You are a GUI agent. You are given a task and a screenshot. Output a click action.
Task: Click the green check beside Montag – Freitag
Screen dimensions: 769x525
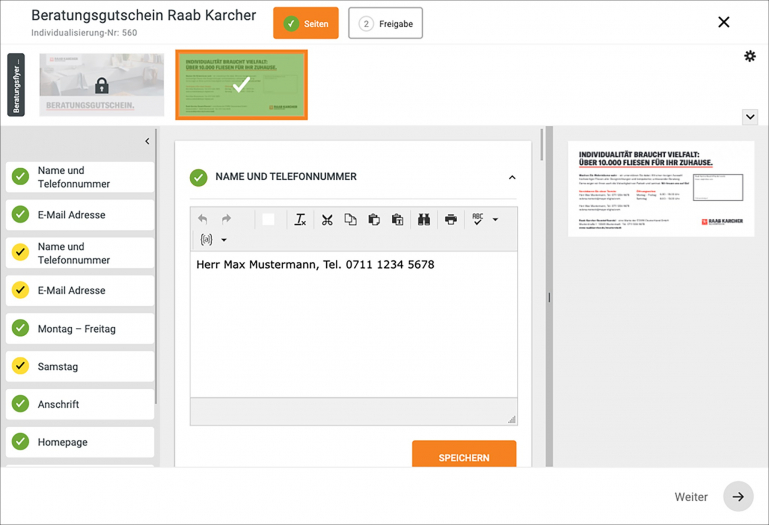(x=20, y=328)
